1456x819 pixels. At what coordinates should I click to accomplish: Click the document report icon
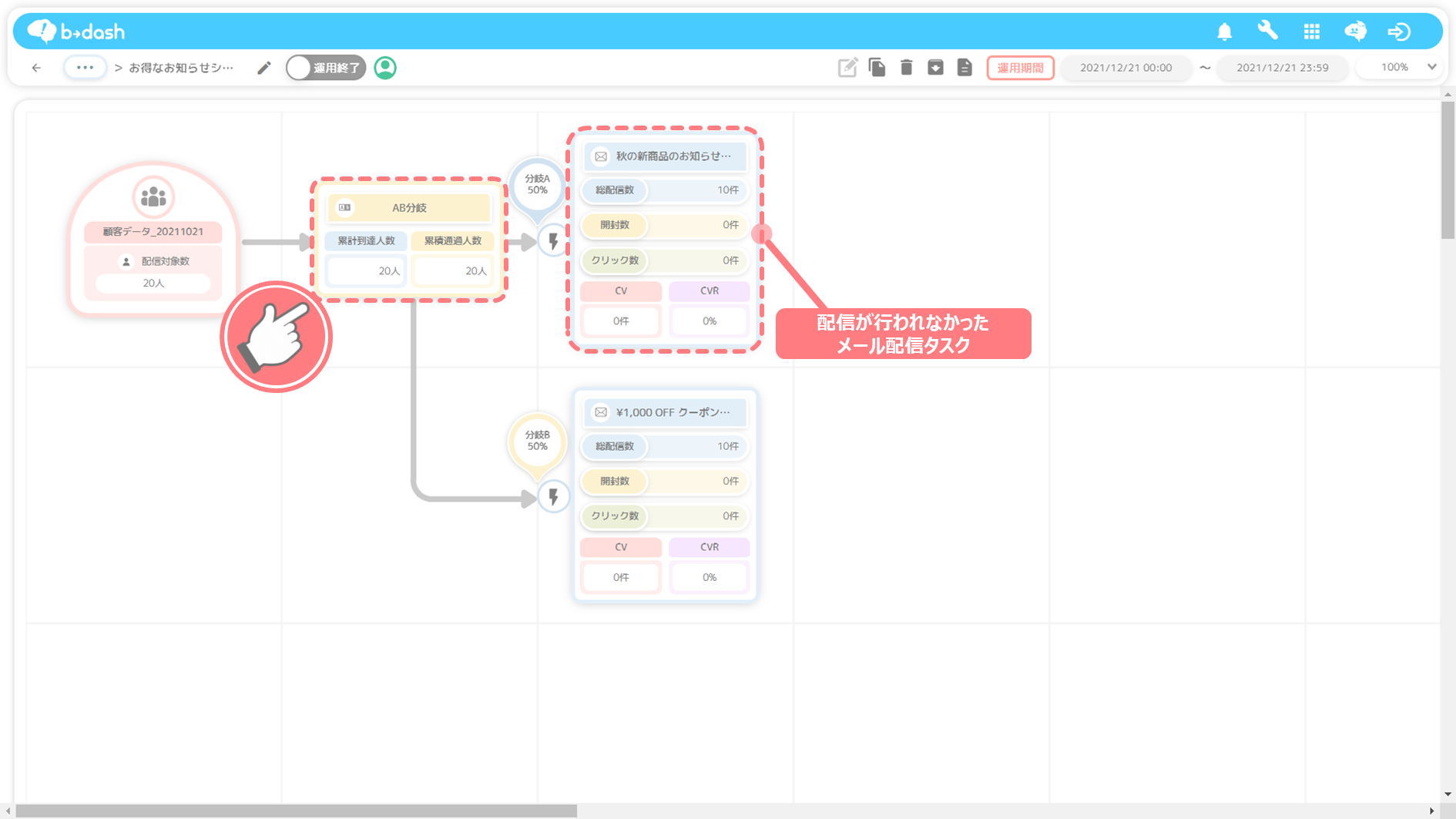965,68
